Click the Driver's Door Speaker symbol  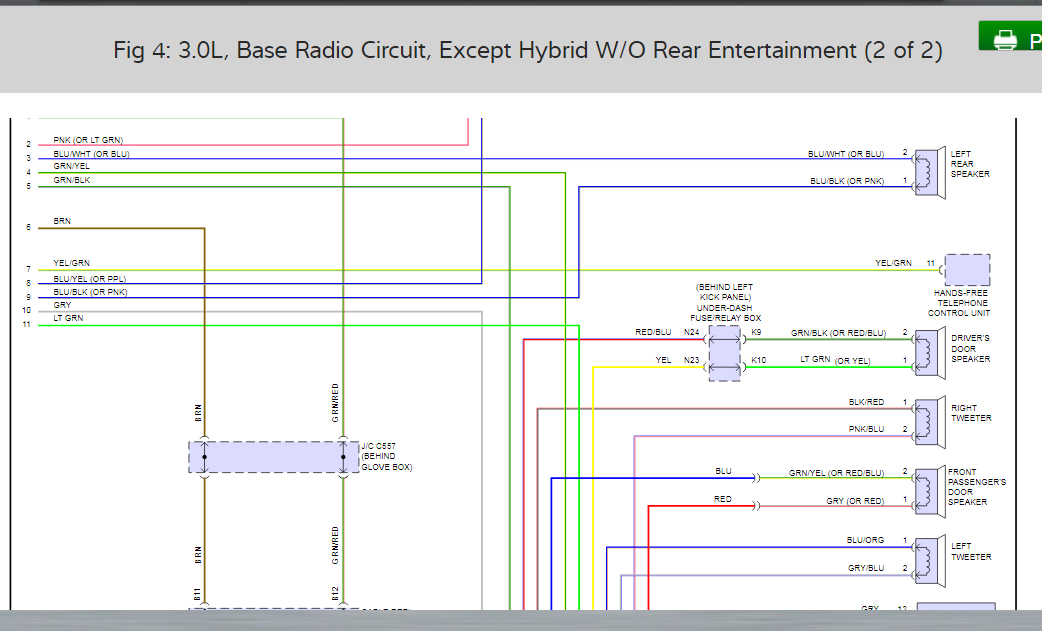click(930, 353)
